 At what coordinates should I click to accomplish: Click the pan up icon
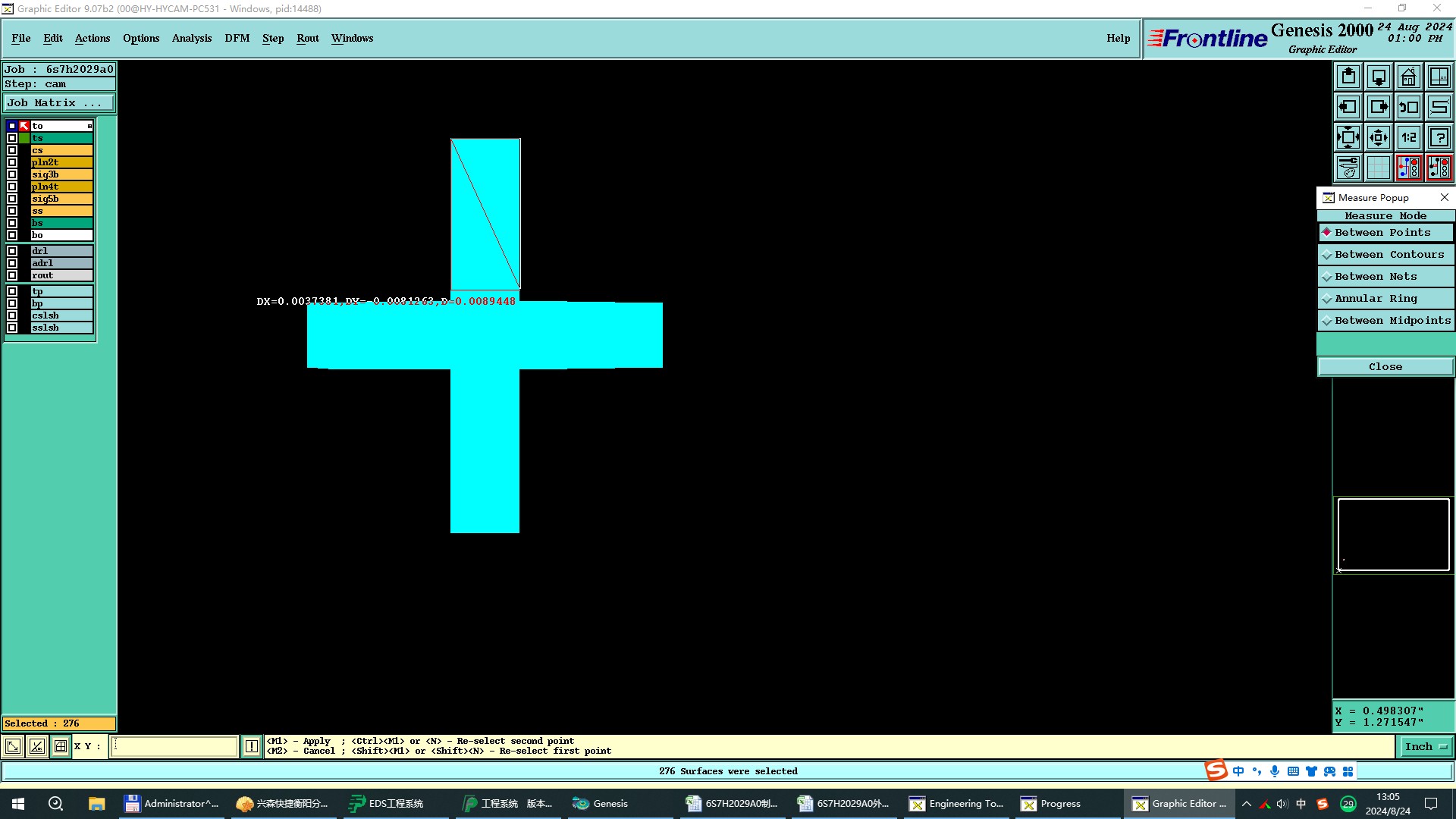click(x=1348, y=77)
